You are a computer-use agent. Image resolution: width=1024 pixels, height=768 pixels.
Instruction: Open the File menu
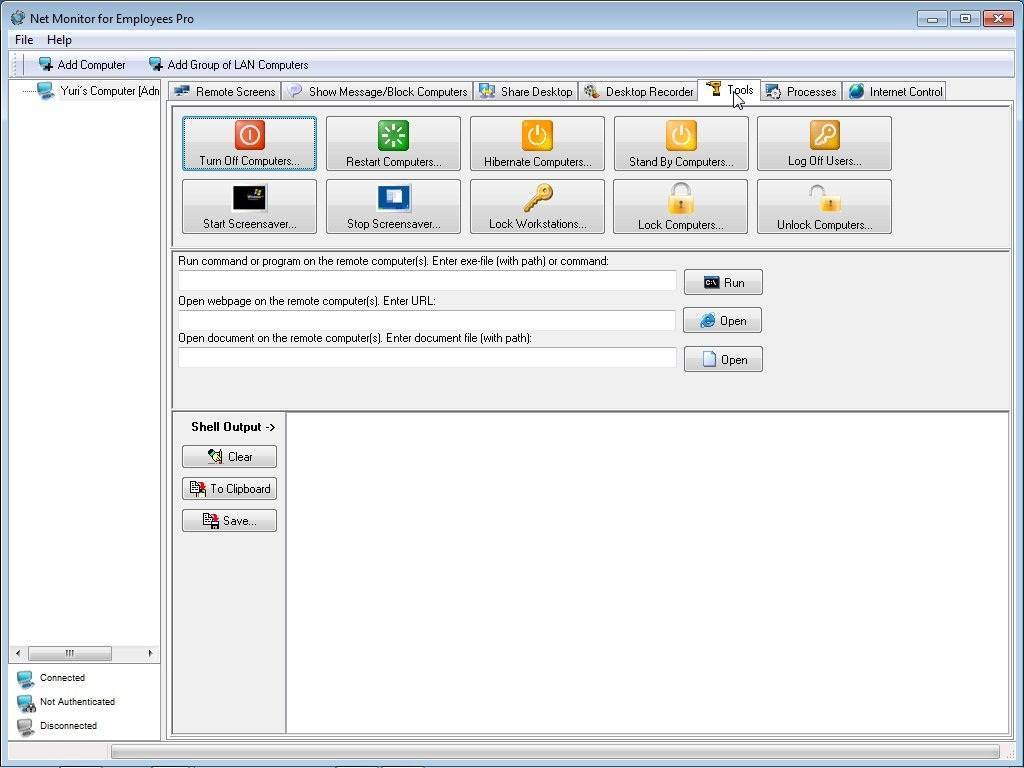24,40
